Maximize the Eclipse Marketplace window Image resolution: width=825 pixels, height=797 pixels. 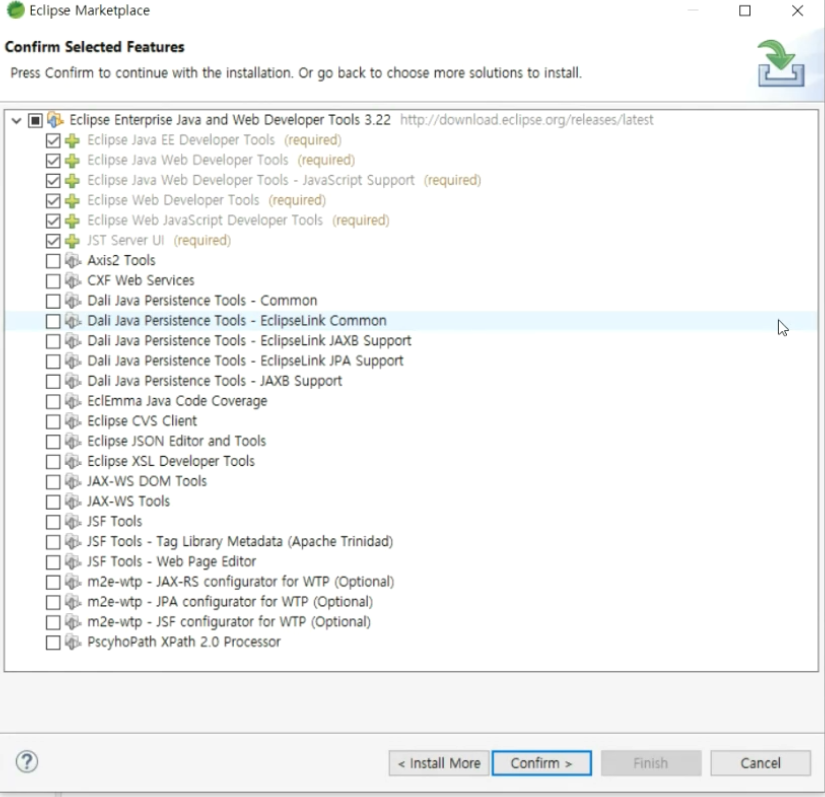pyautogui.click(x=744, y=11)
